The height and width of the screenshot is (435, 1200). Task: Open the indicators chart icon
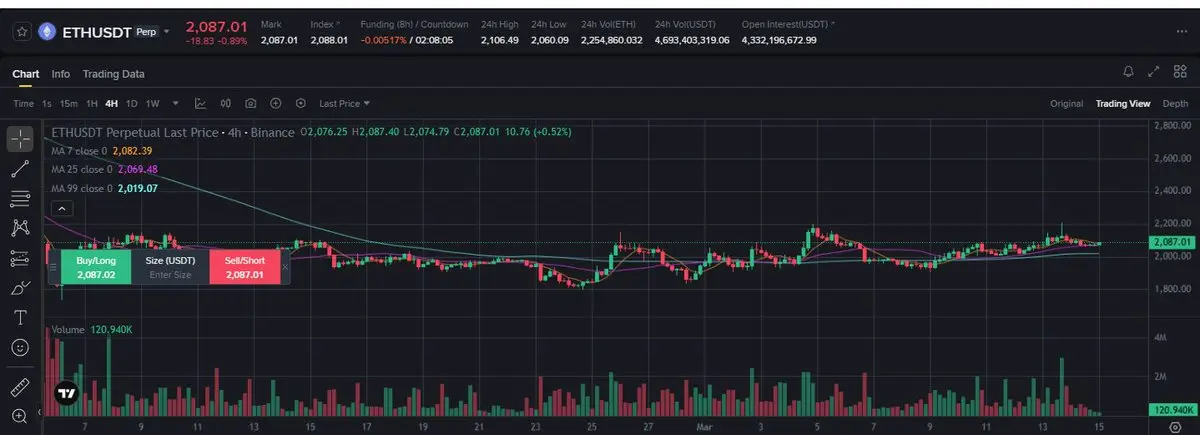point(201,103)
